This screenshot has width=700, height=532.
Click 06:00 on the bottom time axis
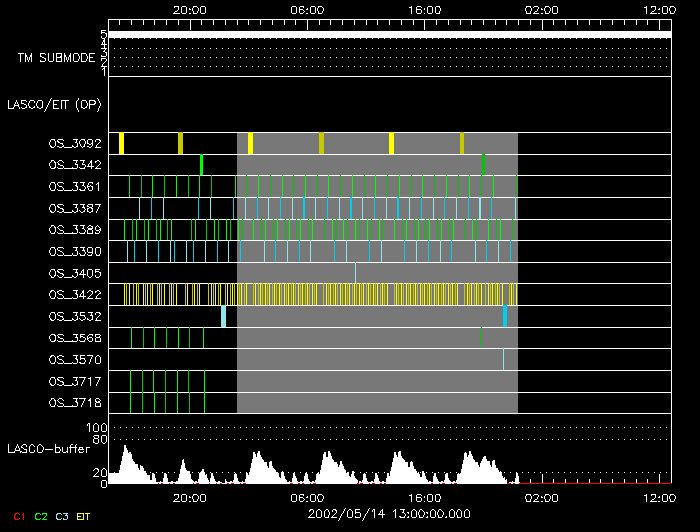pos(307,498)
